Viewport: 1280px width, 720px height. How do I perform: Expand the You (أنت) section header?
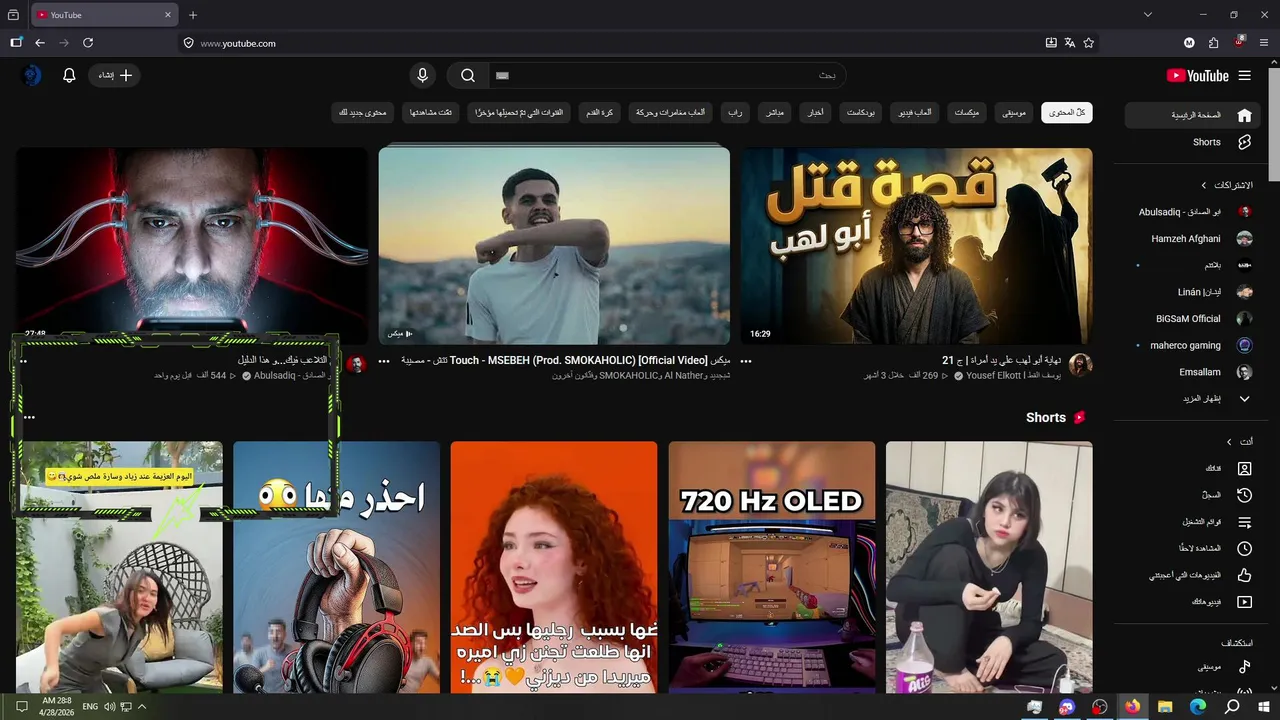point(1239,441)
